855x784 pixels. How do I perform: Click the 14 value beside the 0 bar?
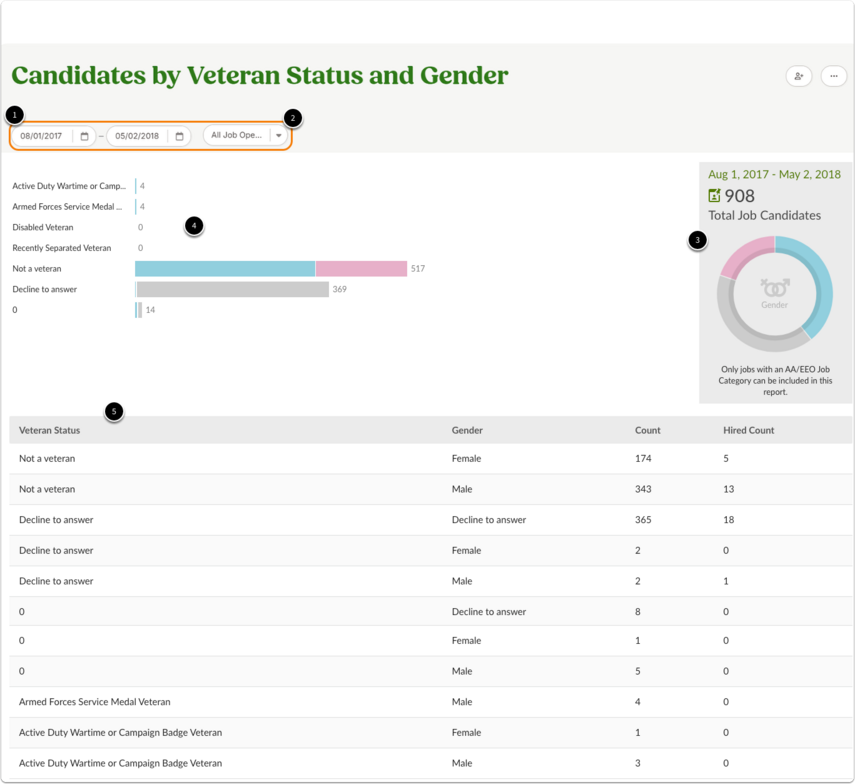click(150, 310)
